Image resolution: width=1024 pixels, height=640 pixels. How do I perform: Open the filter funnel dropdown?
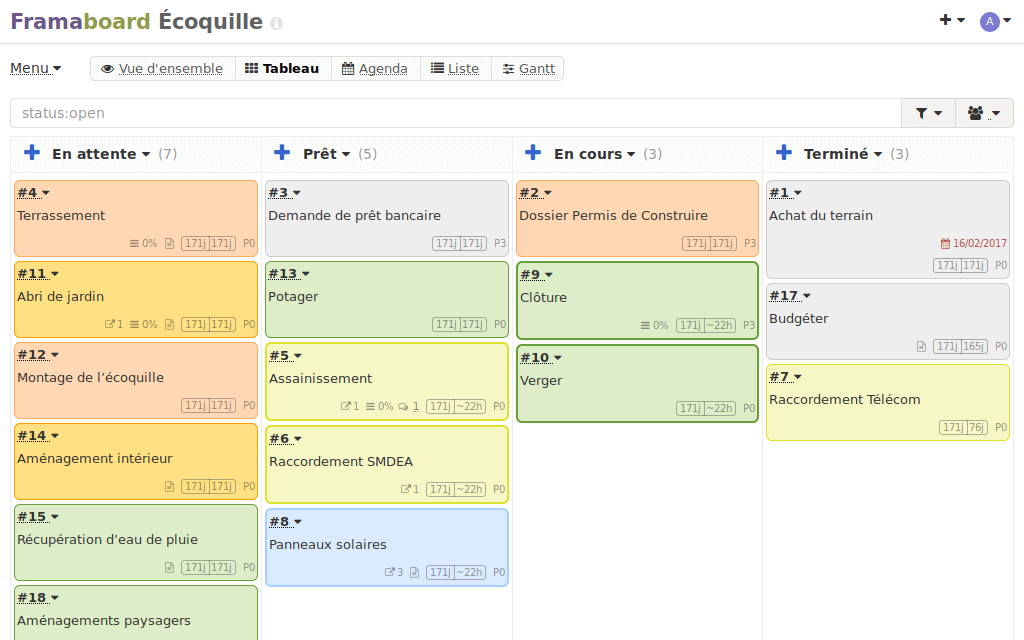click(x=928, y=114)
